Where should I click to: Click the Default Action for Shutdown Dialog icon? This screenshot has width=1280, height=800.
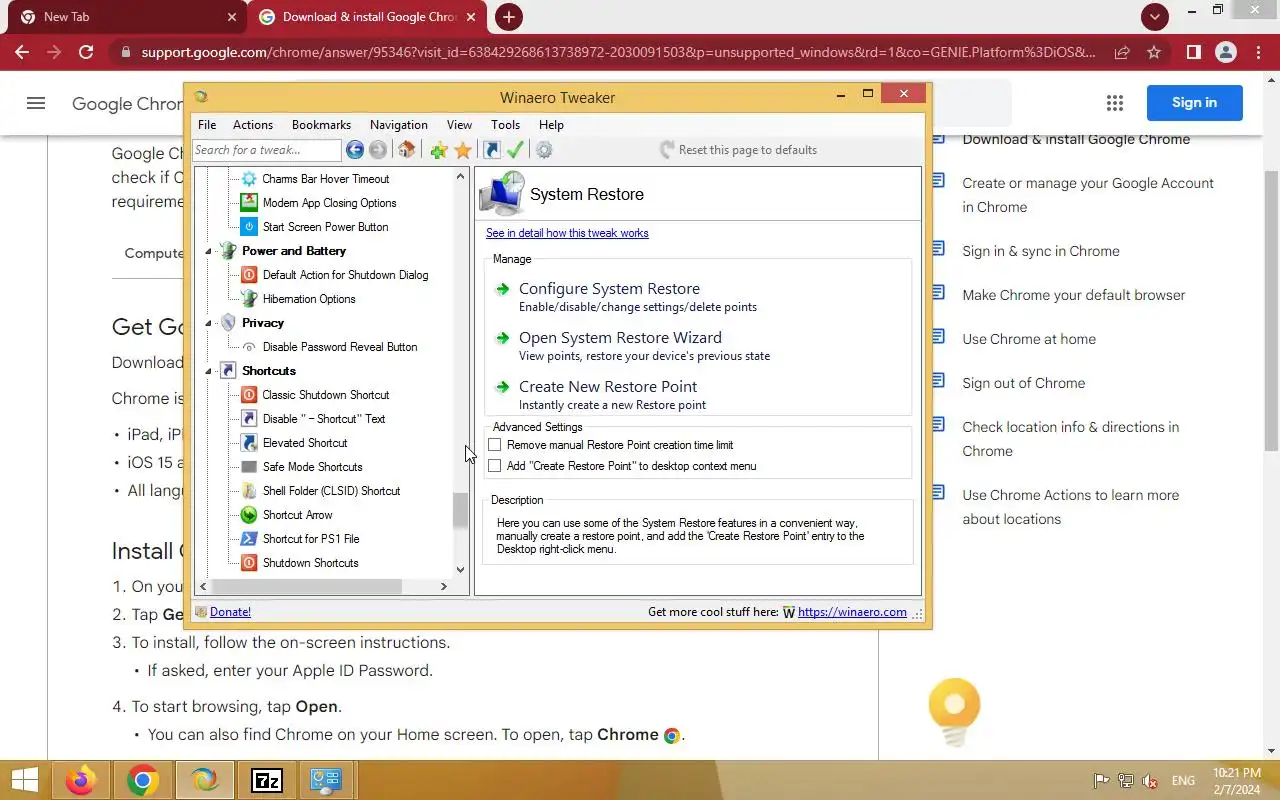(x=249, y=275)
